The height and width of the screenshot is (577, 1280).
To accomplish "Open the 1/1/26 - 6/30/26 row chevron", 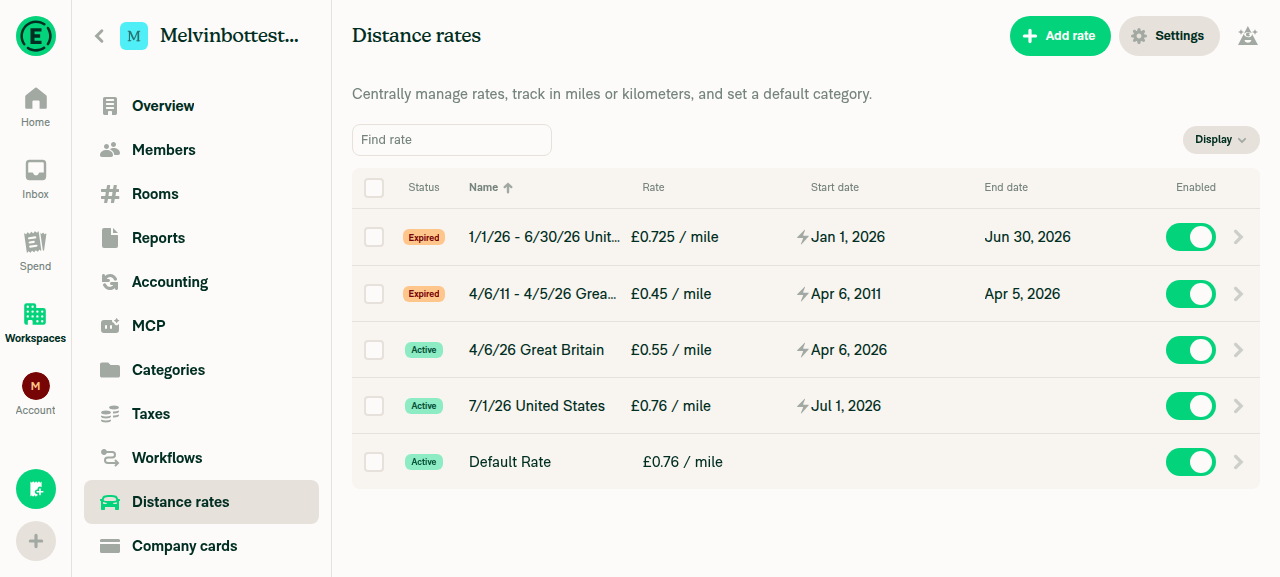I will coord(1238,237).
